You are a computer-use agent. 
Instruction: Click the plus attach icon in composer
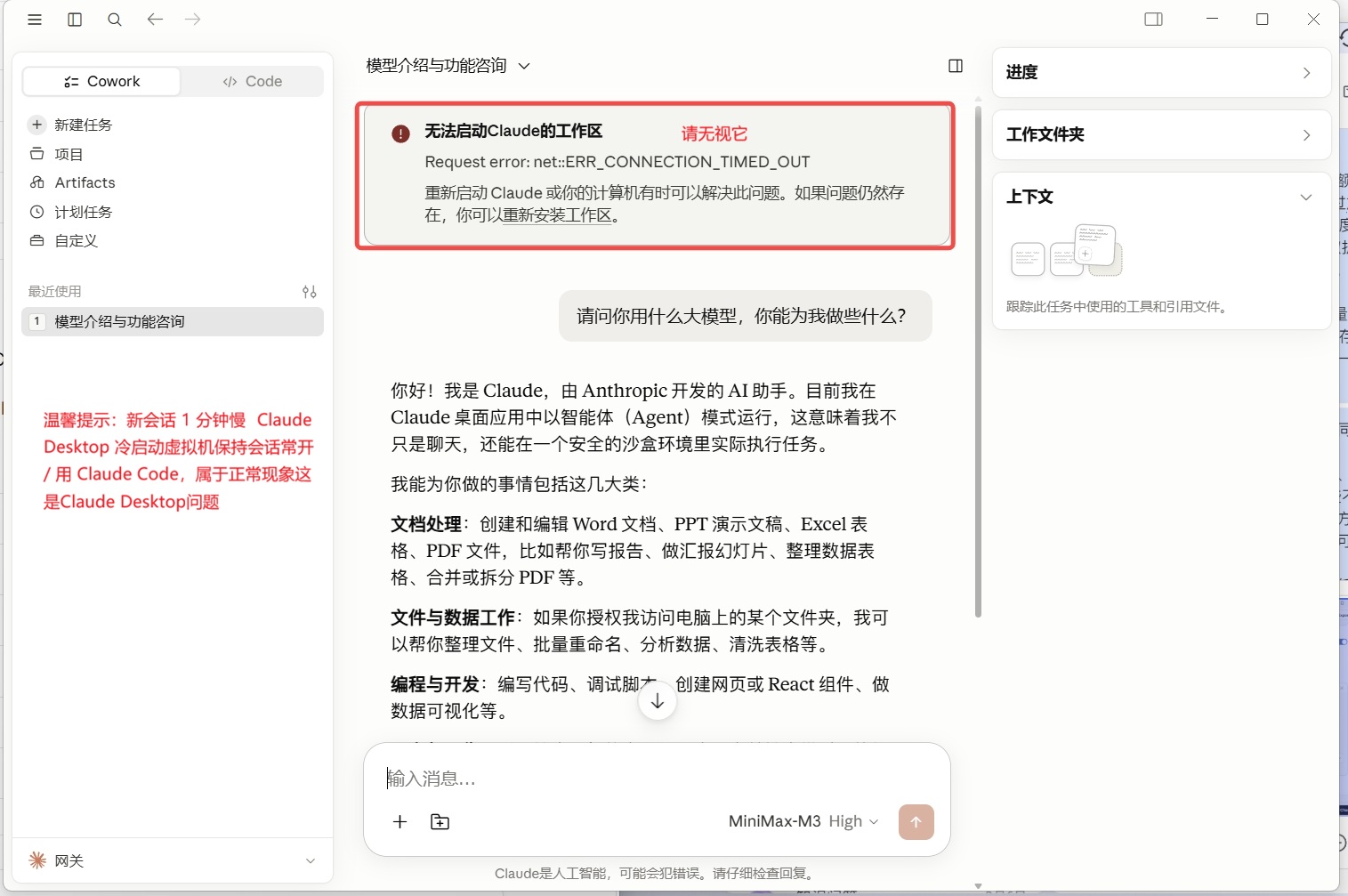pos(400,821)
